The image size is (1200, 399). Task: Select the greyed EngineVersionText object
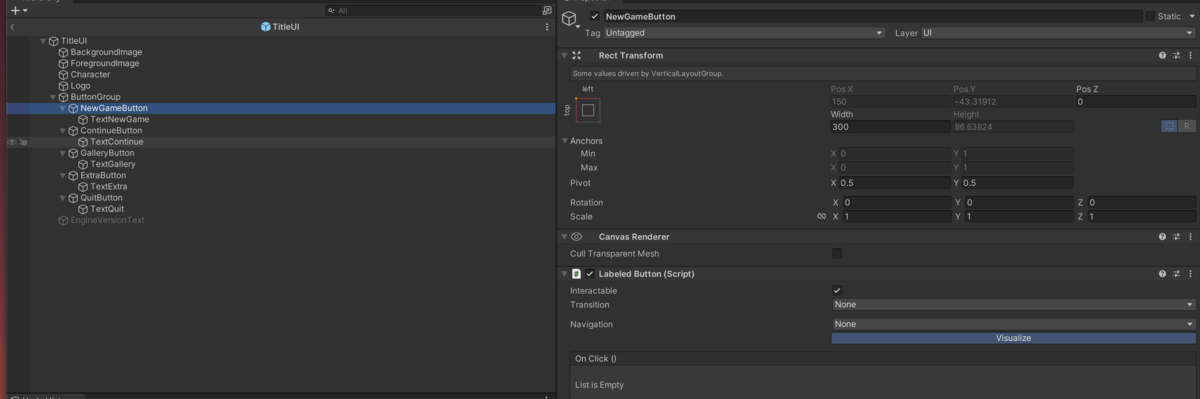[x=107, y=220]
